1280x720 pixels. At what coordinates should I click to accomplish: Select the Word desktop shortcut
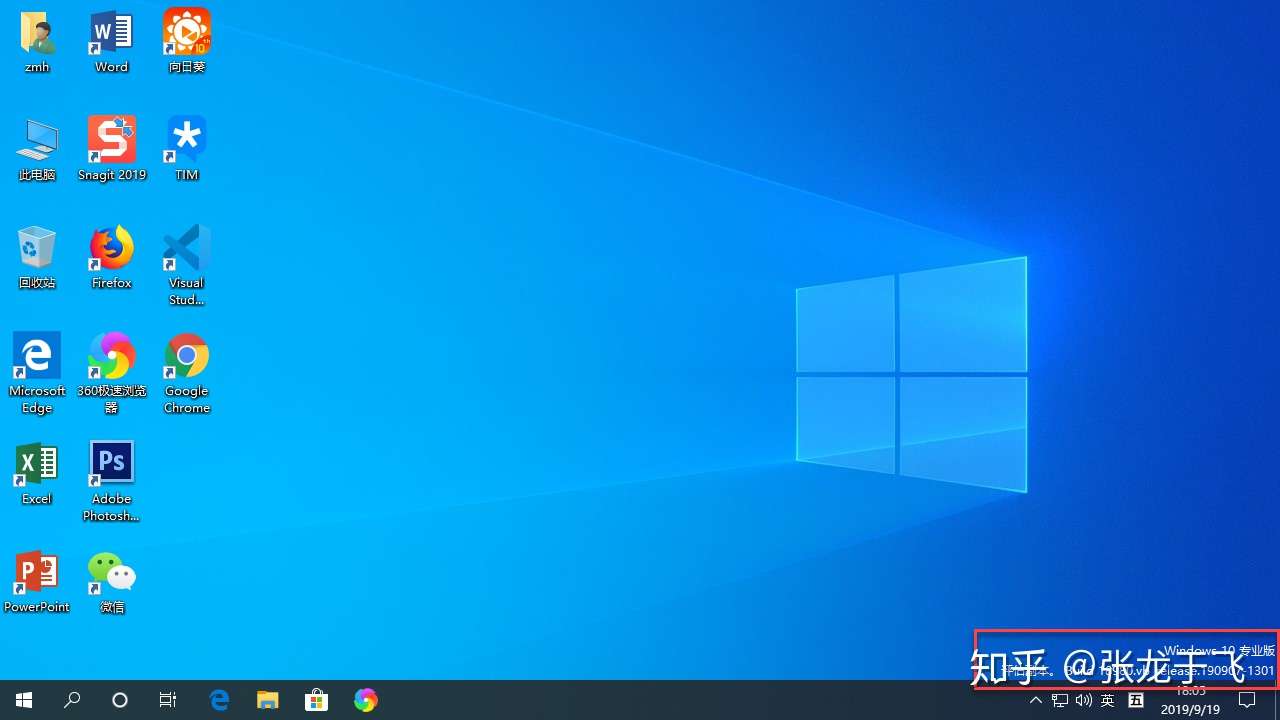(111, 41)
